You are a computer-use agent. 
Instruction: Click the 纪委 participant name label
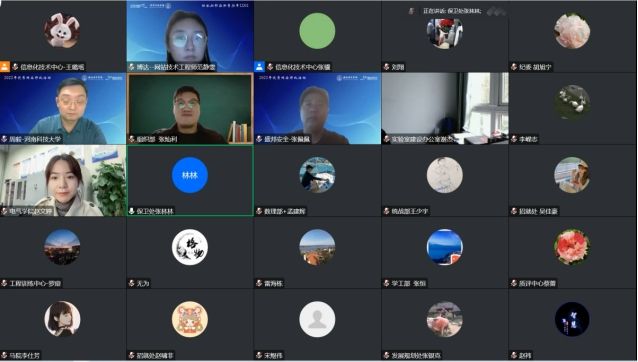pos(535,67)
